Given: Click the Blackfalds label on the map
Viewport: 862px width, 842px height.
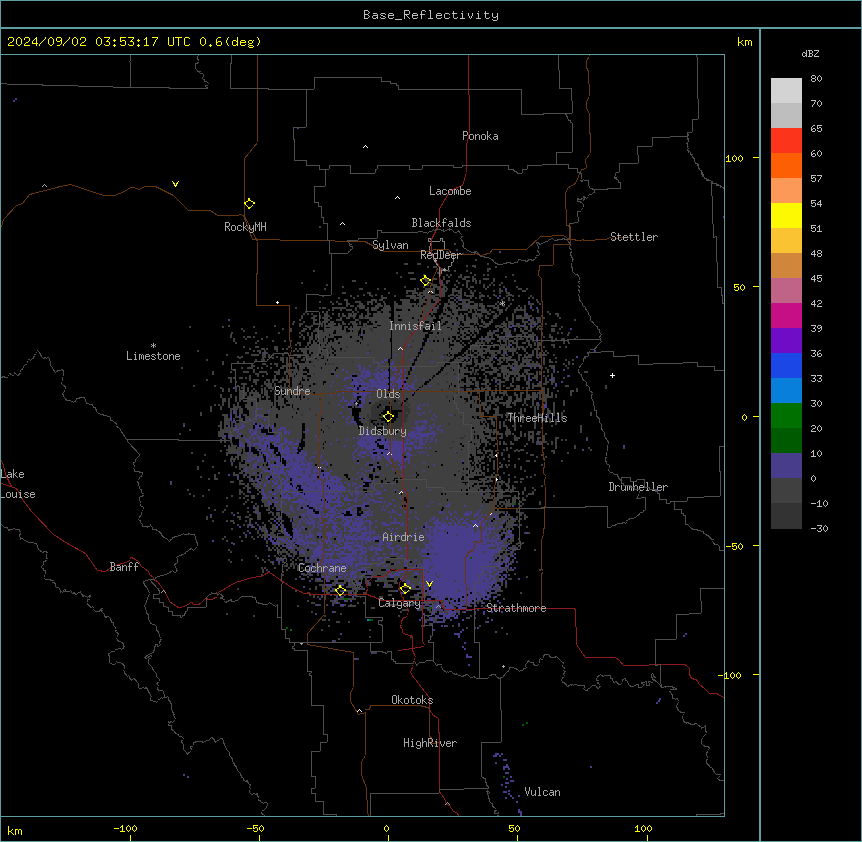Looking at the screenshot, I should pos(441,223).
